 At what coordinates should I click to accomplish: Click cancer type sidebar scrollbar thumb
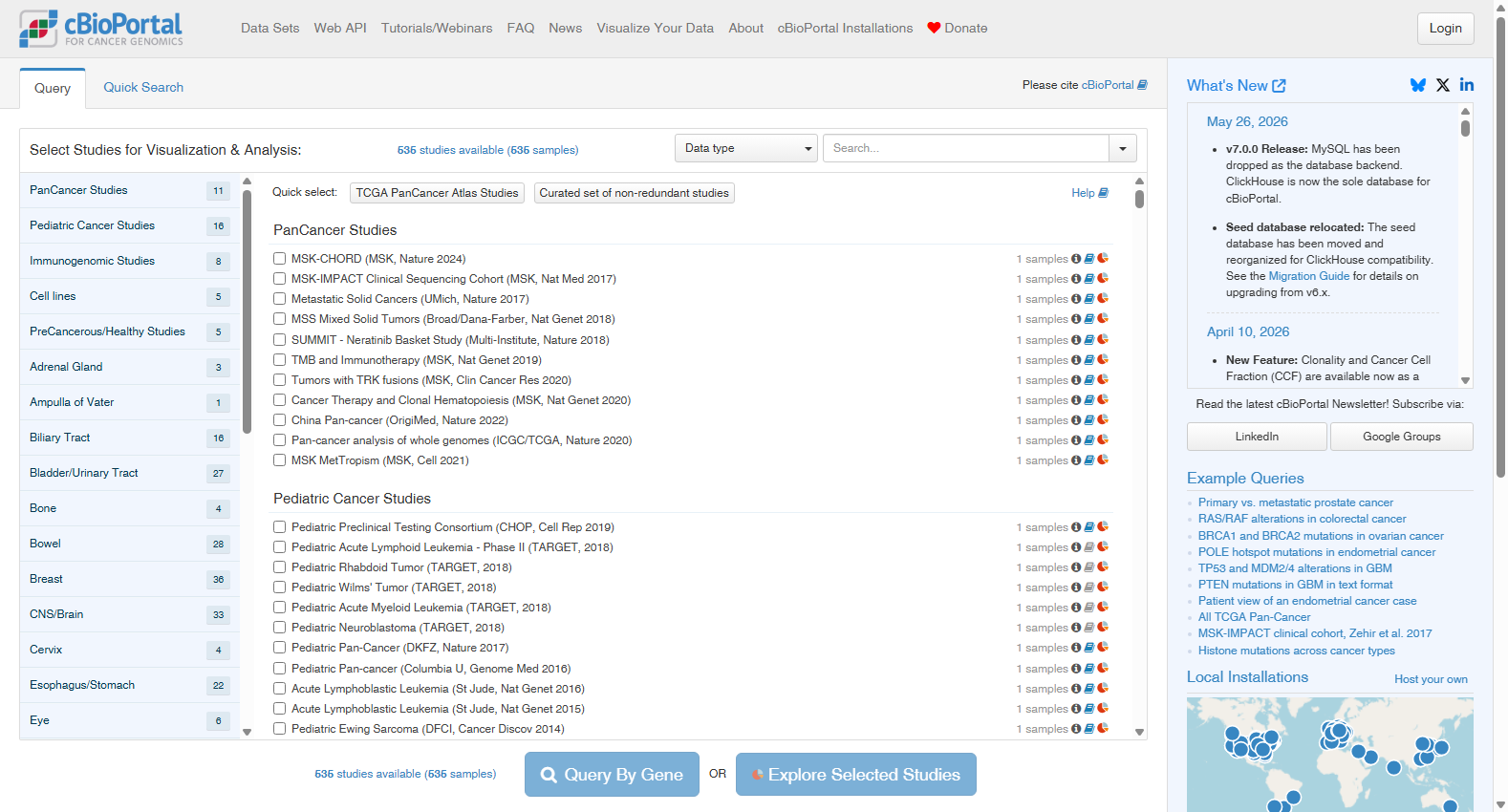tap(247, 311)
